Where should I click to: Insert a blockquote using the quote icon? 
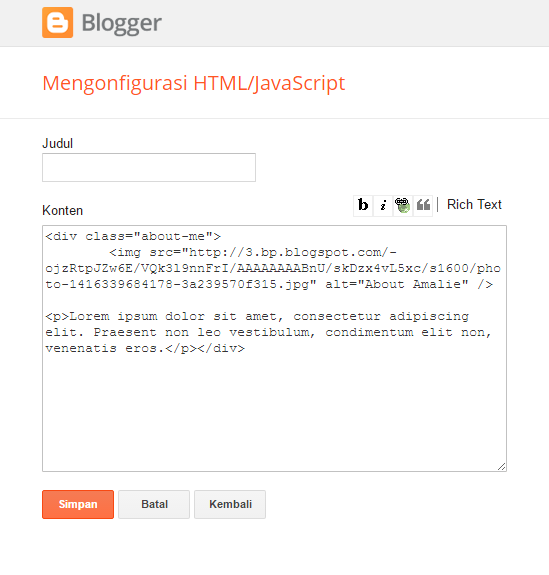[x=423, y=205]
